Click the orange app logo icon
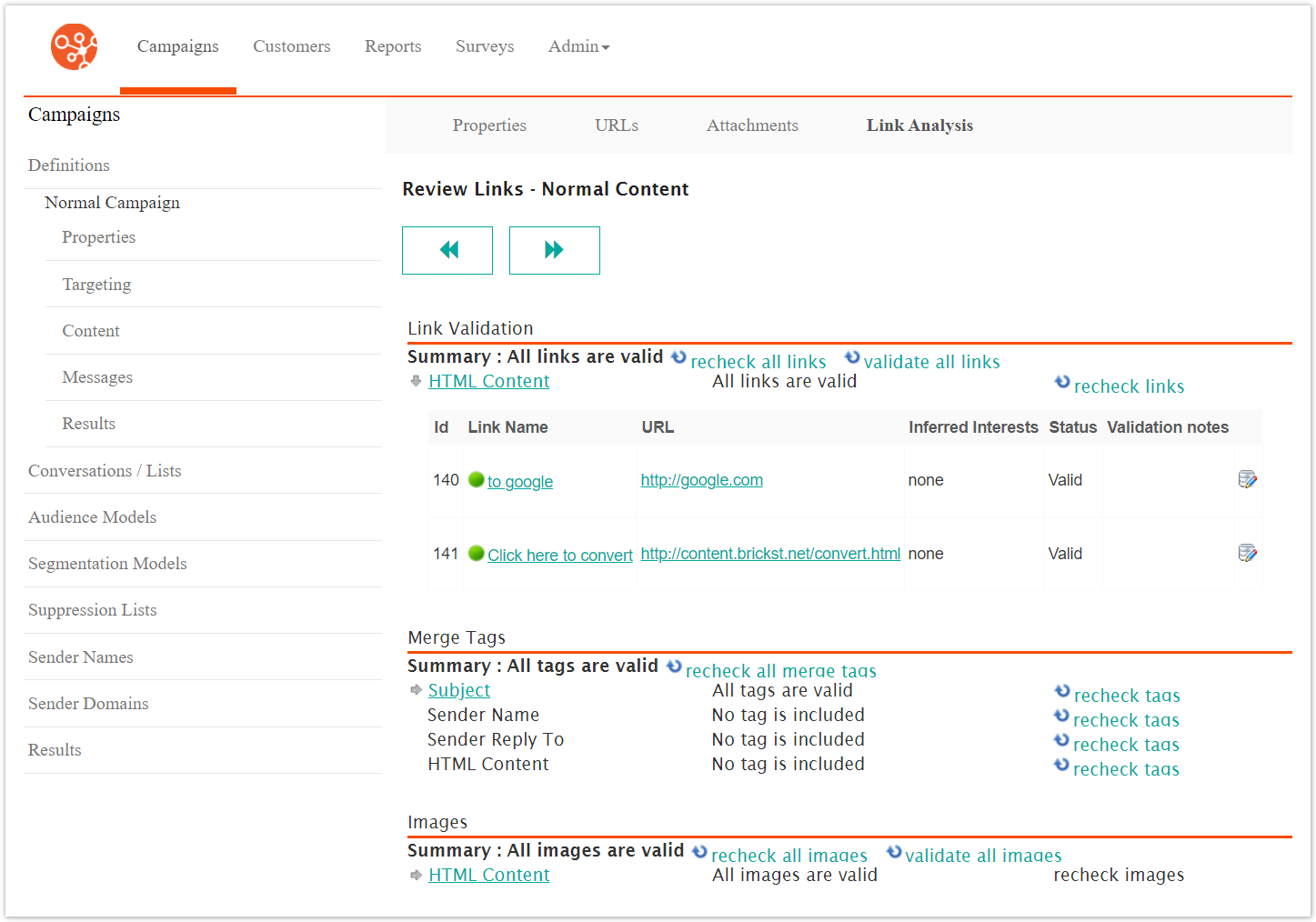 point(74,47)
